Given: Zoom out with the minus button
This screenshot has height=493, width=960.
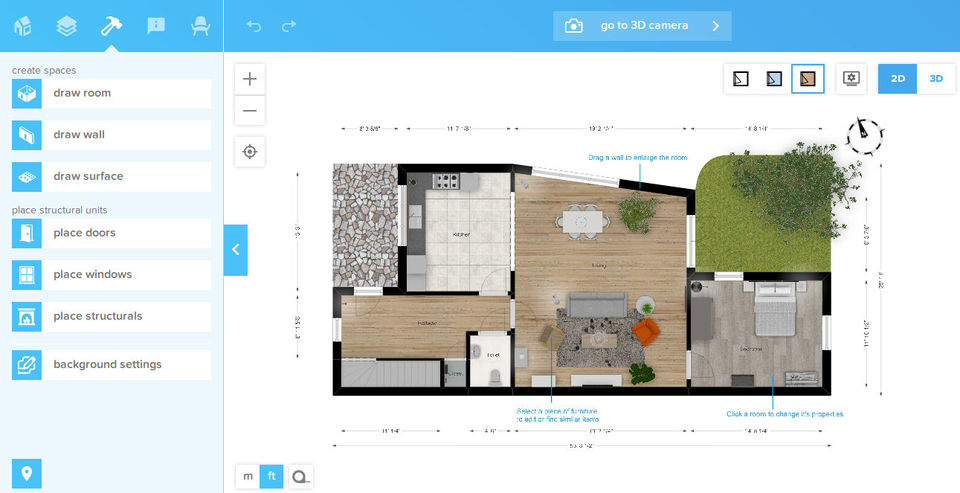Looking at the screenshot, I should (x=250, y=111).
